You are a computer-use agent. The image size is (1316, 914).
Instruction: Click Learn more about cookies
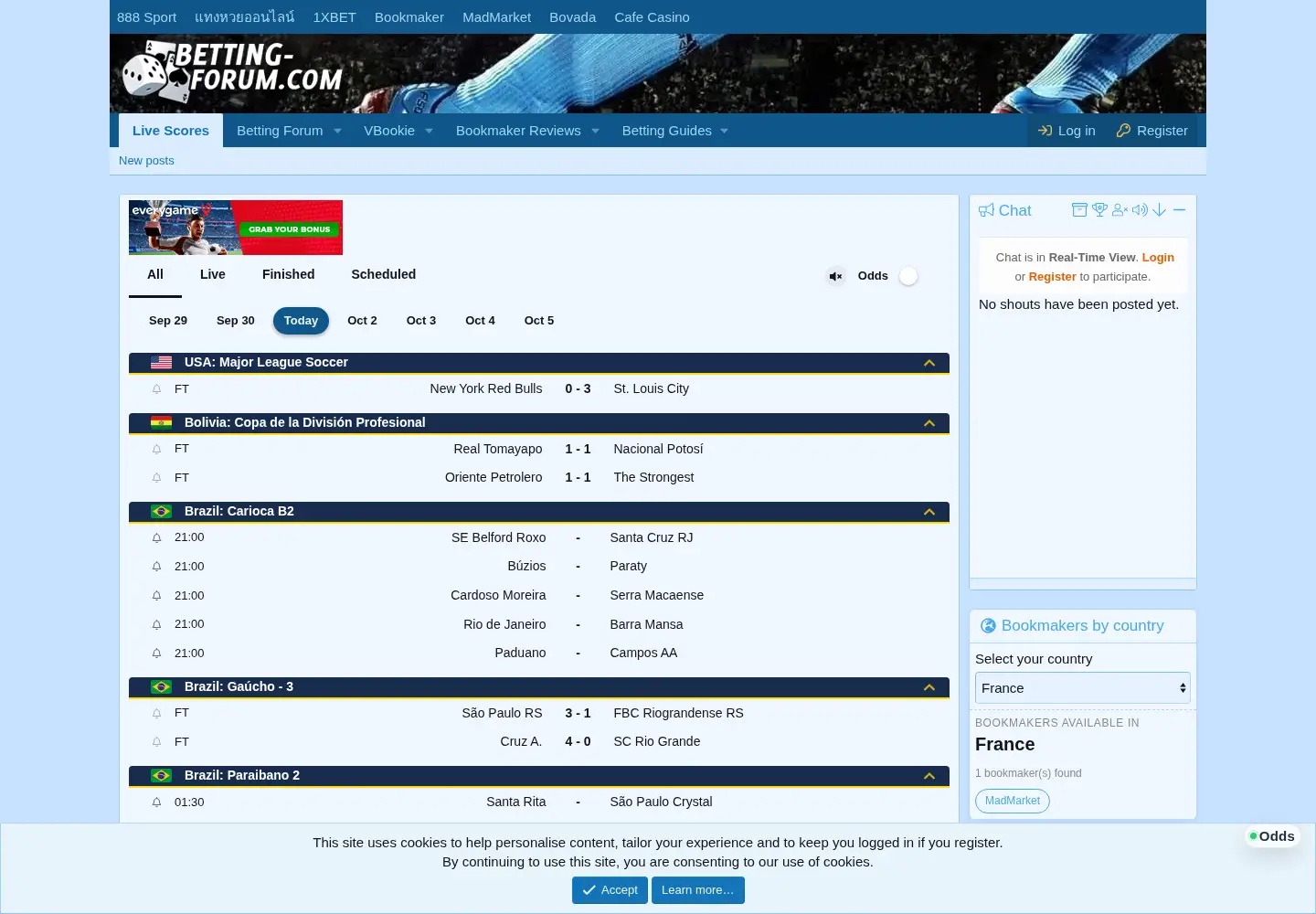[697, 890]
